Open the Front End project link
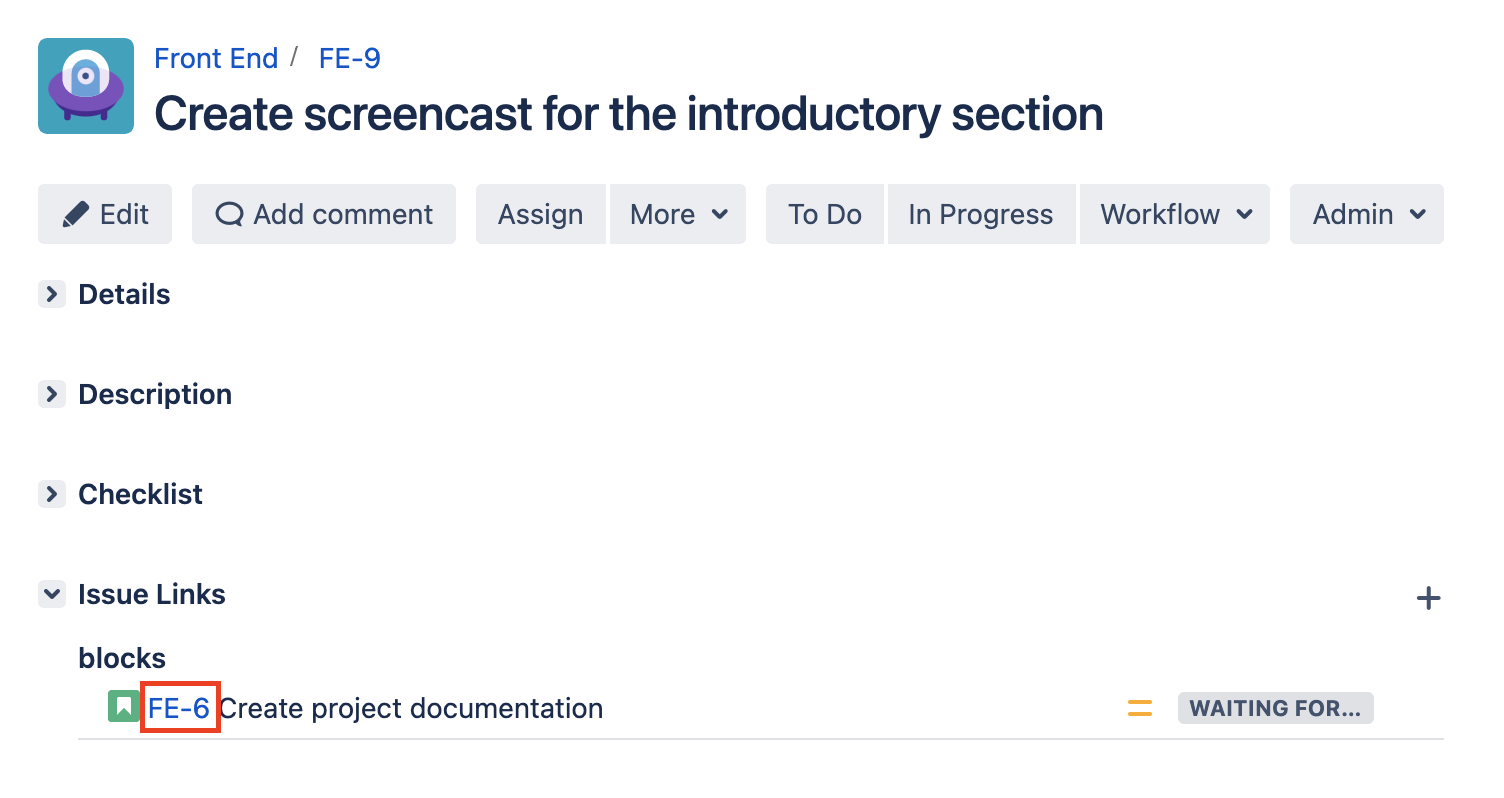 (216, 58)
